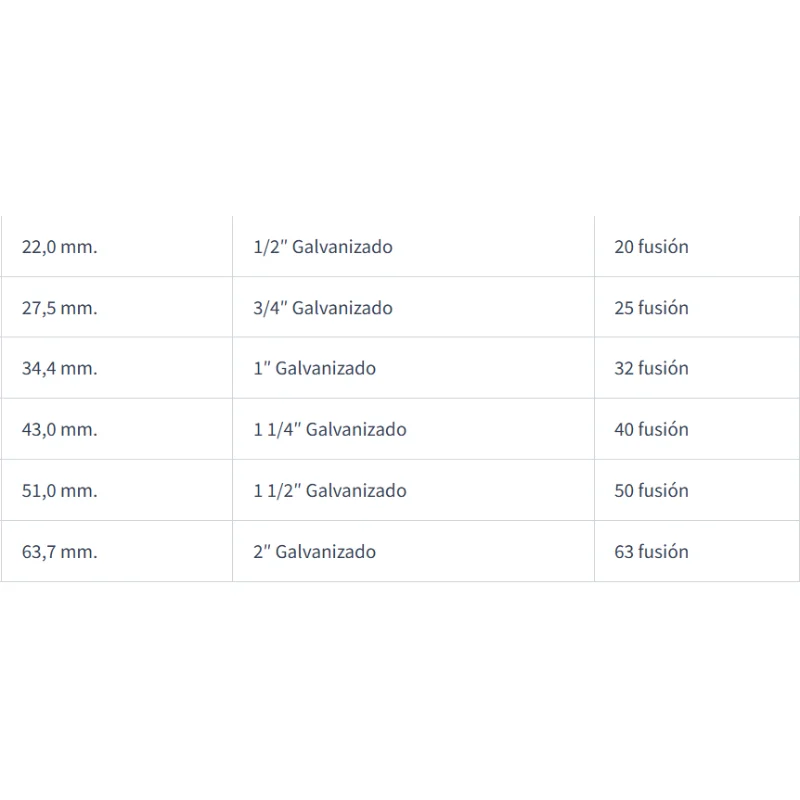Viewport: 800px width, 800px height.
Task: Click the word fusión in the bottom row
Action: [x=663, y=551]
